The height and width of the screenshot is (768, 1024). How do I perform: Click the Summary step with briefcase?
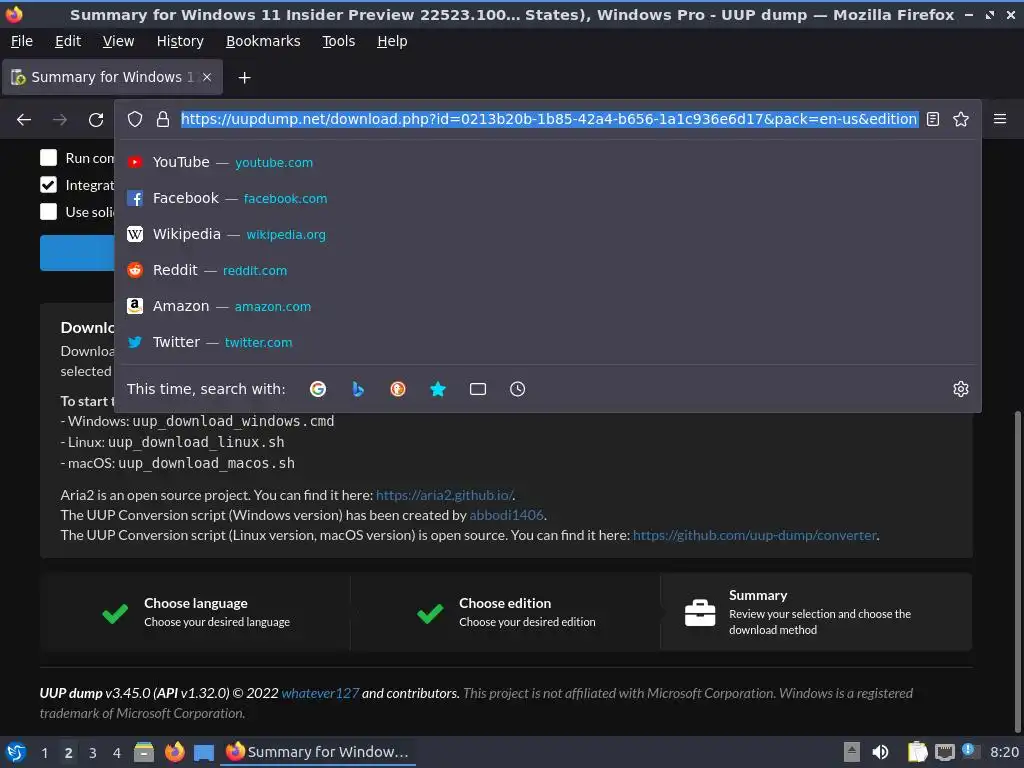pos(816,612)
